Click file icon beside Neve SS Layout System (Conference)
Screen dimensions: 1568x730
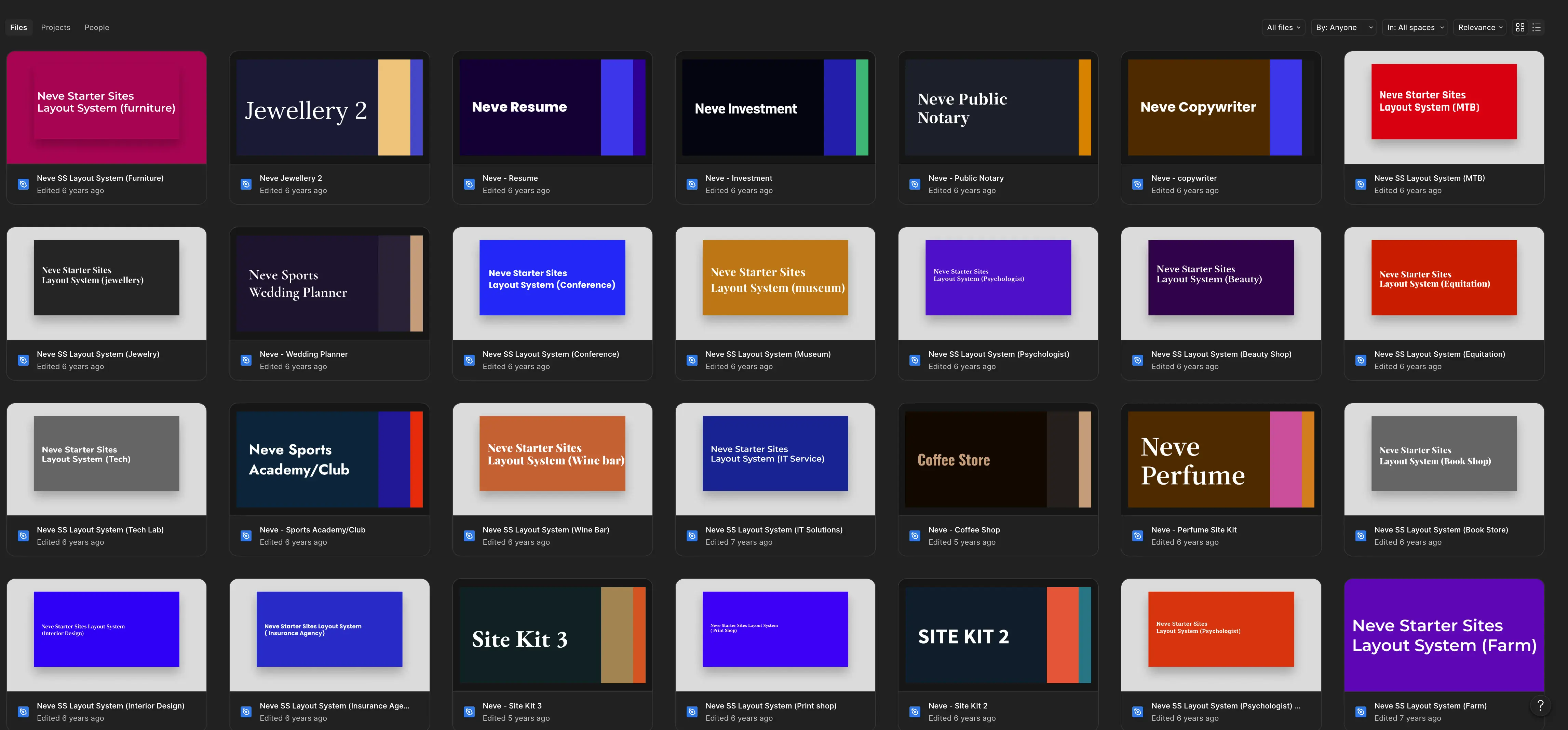point(469,360)
